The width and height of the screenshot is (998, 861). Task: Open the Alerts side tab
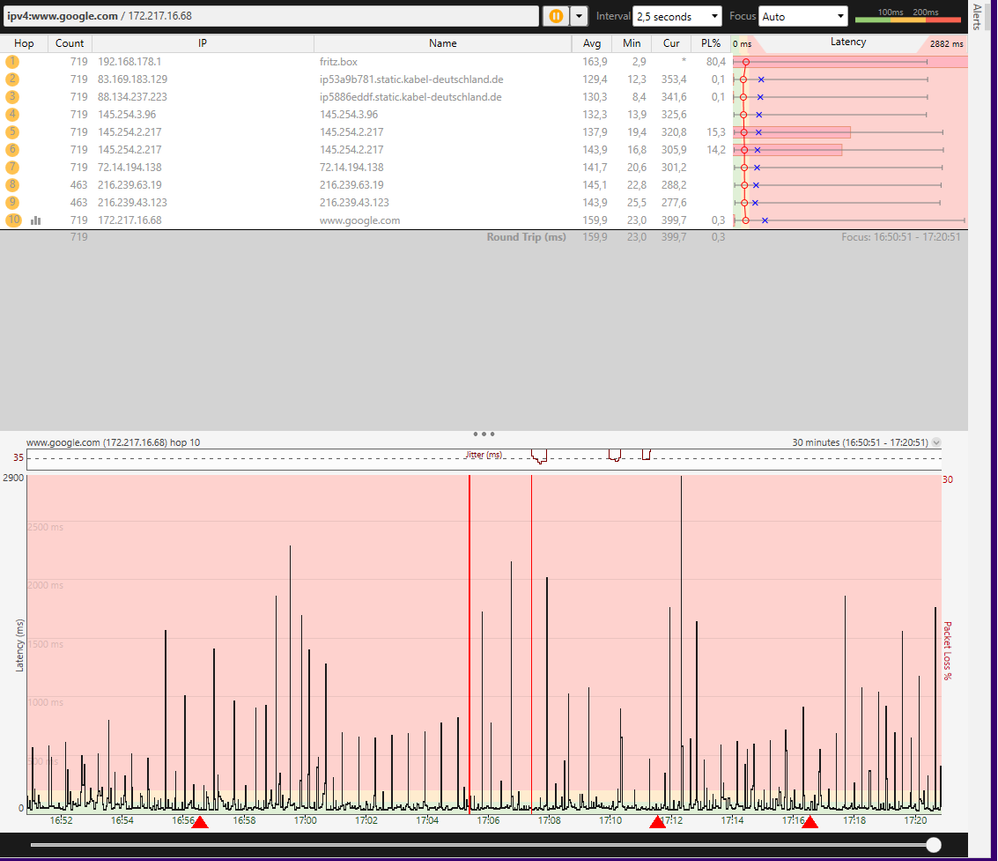tap(978, 17)
